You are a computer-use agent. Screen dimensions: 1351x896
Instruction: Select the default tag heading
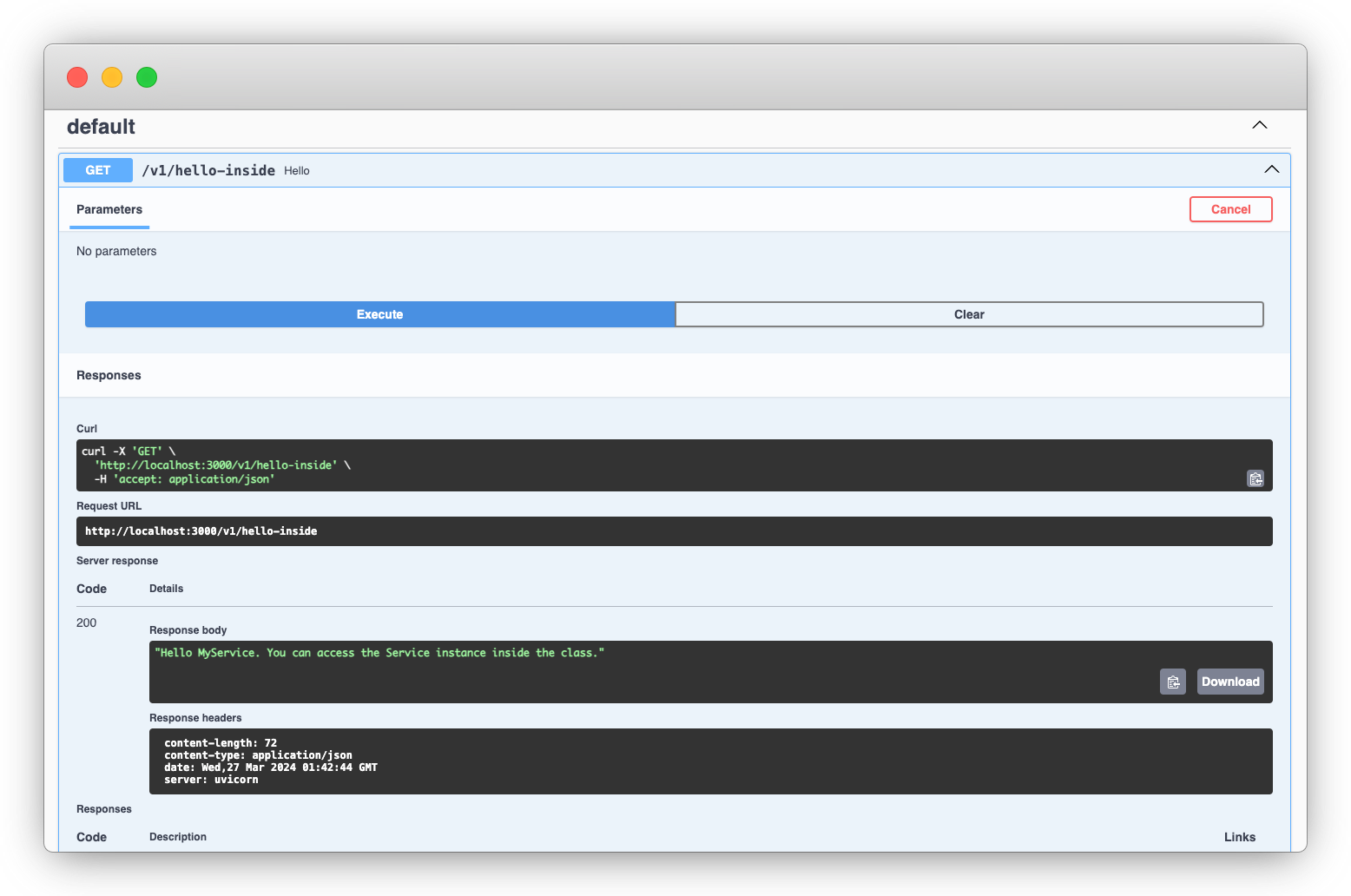[x=101, y=127]
